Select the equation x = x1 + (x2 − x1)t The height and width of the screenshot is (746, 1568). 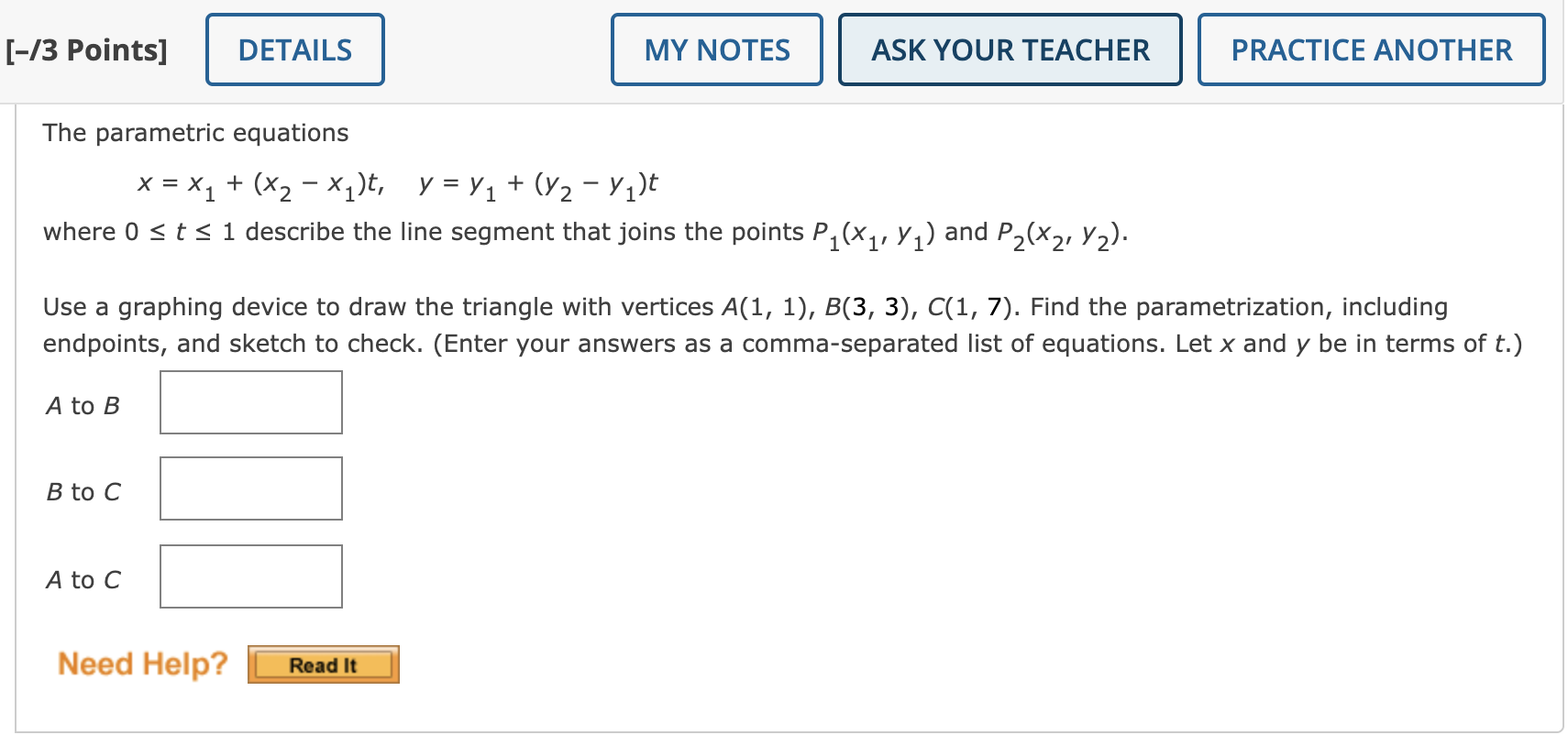click(x=261, y=183)
